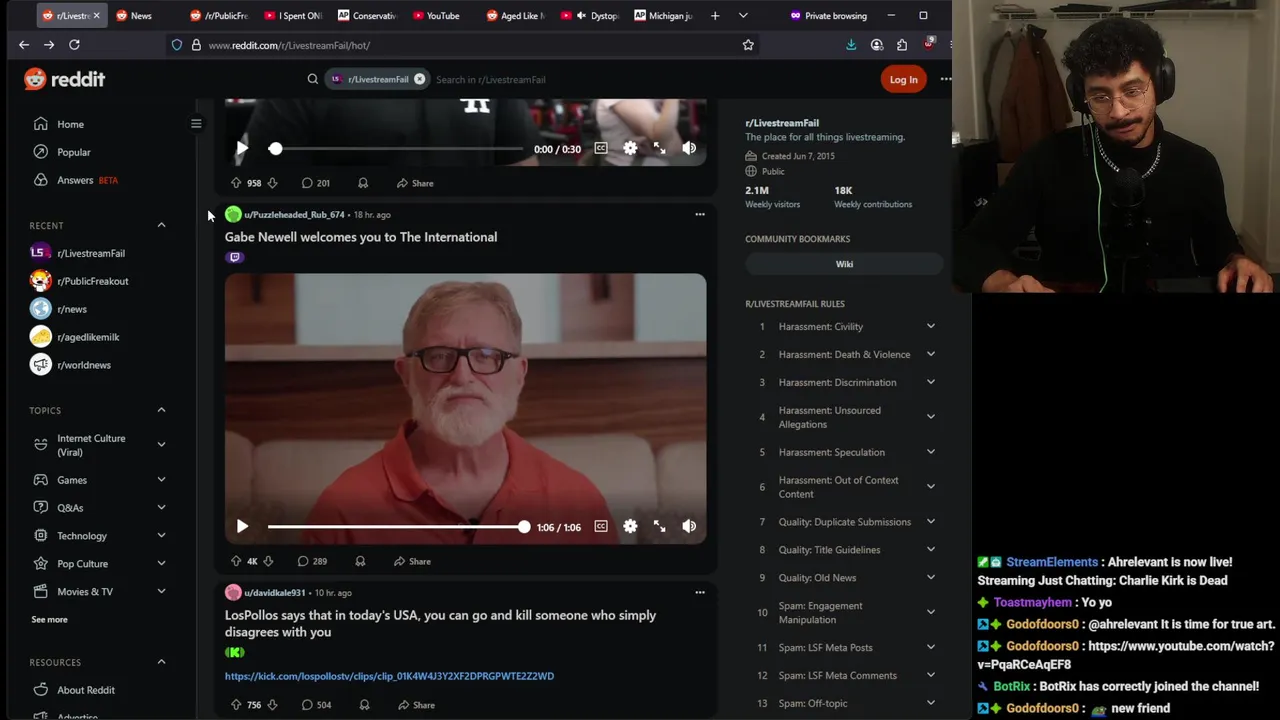Click See more under Topics
The height and width of the screenshot is (720, 1280).
(x=49, y=620)
